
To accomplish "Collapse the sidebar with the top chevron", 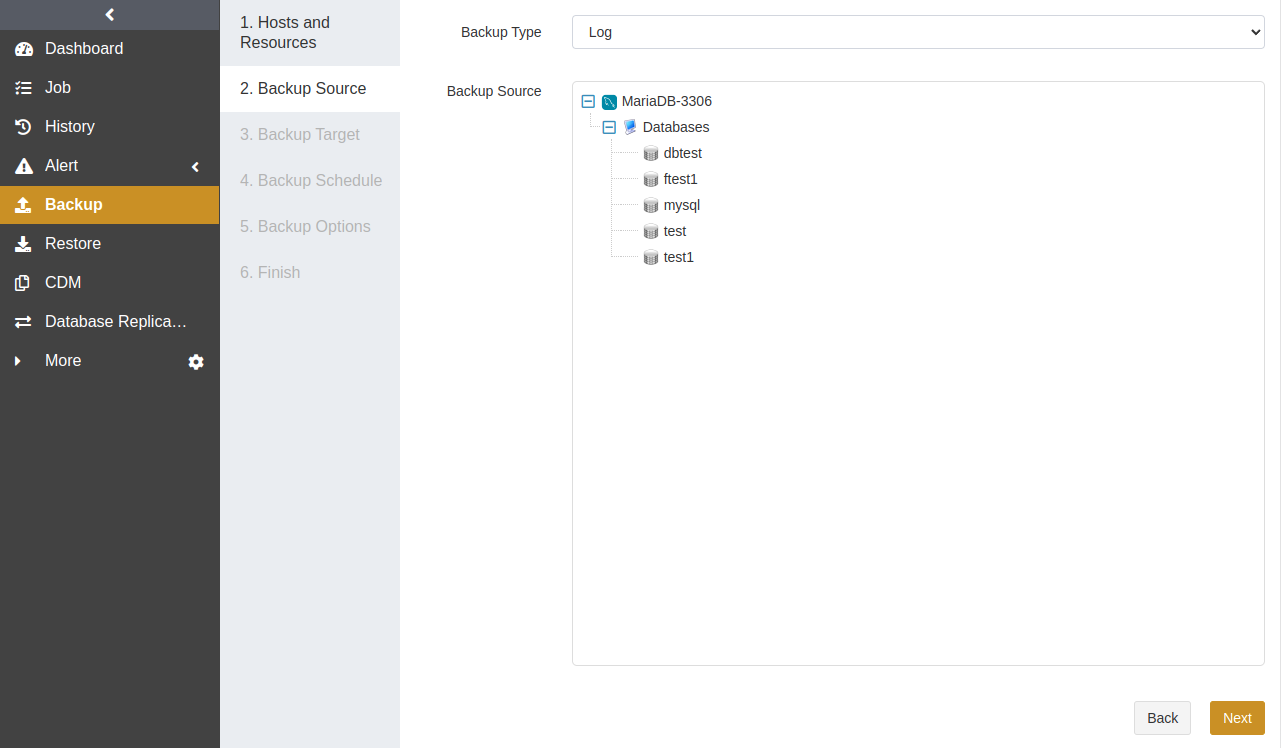I will coord(110,14).
